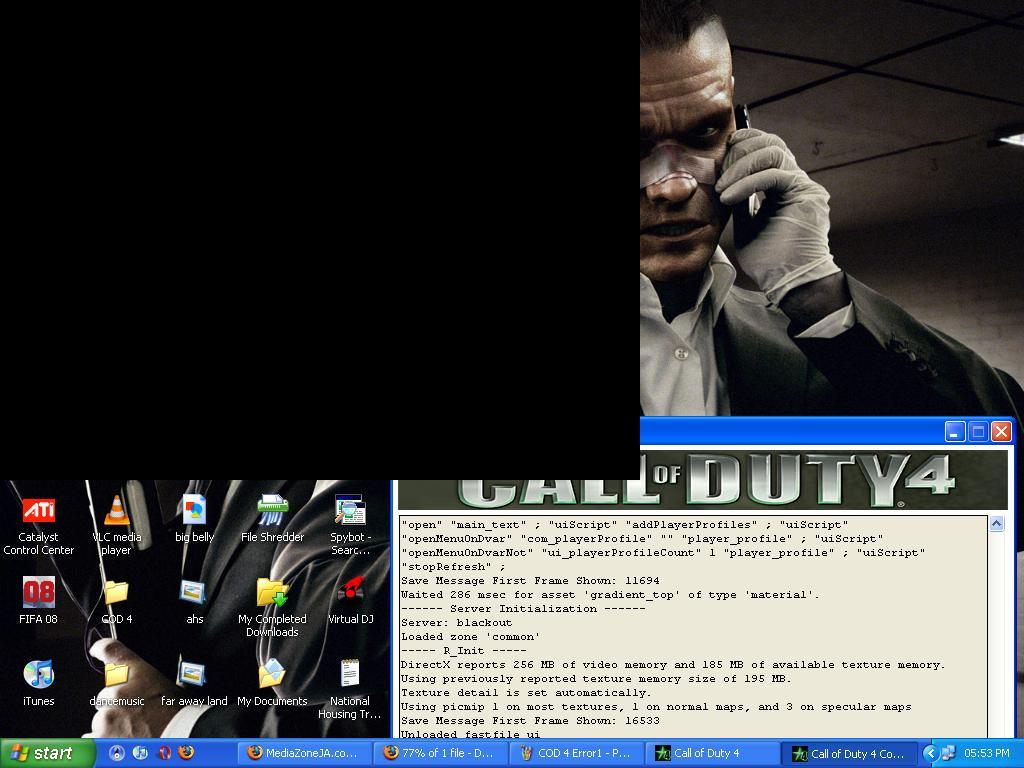Click '------ Server Initialization ------' line
The width and height of the screenshot is (1024, 768).
(522, 609)
